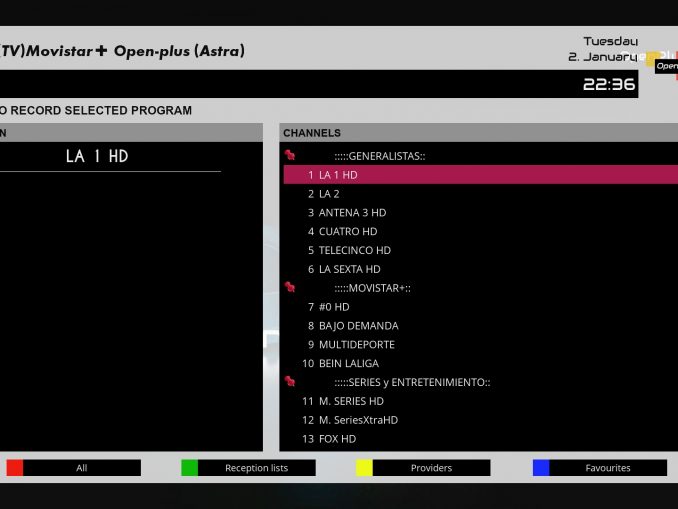Click the Movistar+ Open-plus (Astra) title

point(122,51)
